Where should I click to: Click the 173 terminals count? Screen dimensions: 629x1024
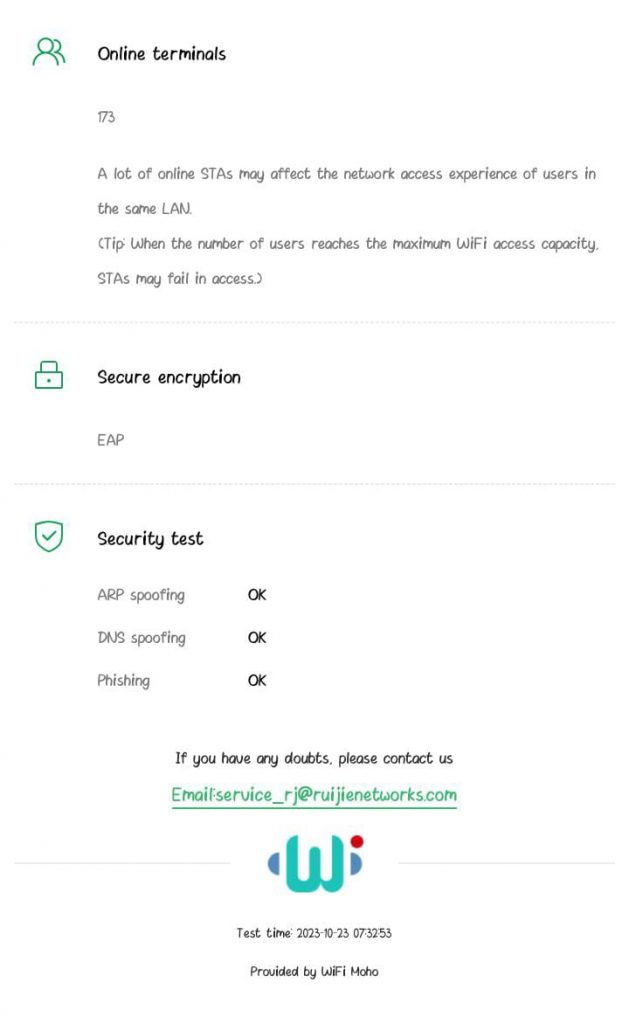(x=106, y=117)
